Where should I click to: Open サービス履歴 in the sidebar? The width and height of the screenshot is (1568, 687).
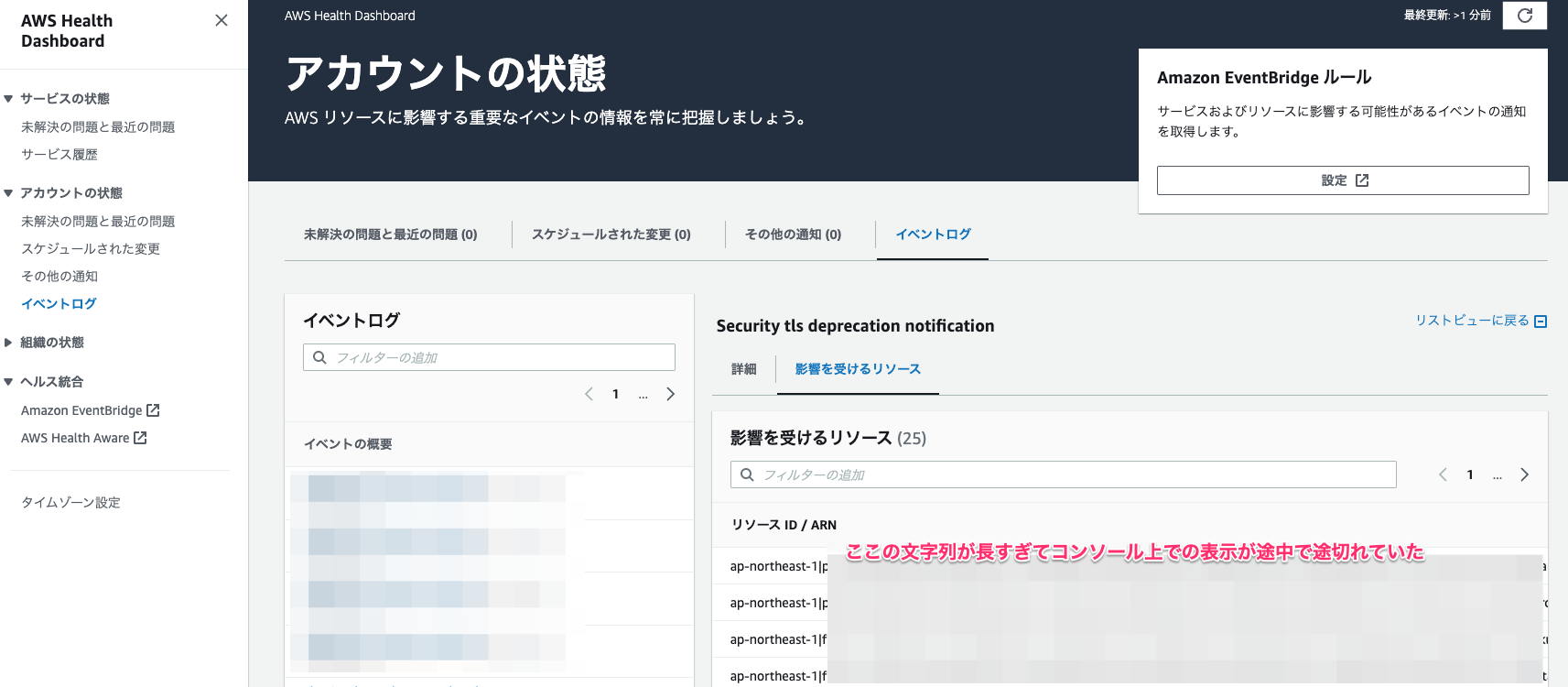click(x=59, y=154)
